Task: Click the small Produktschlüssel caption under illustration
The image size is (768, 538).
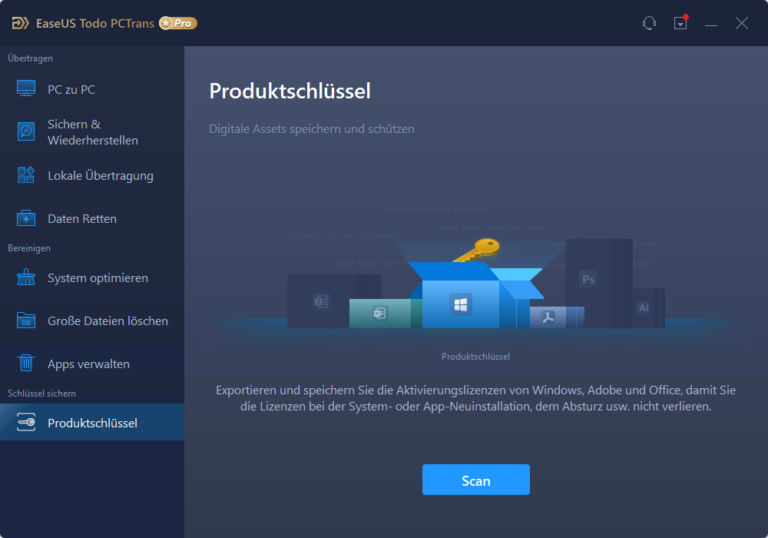Action: tap(476, 357)
